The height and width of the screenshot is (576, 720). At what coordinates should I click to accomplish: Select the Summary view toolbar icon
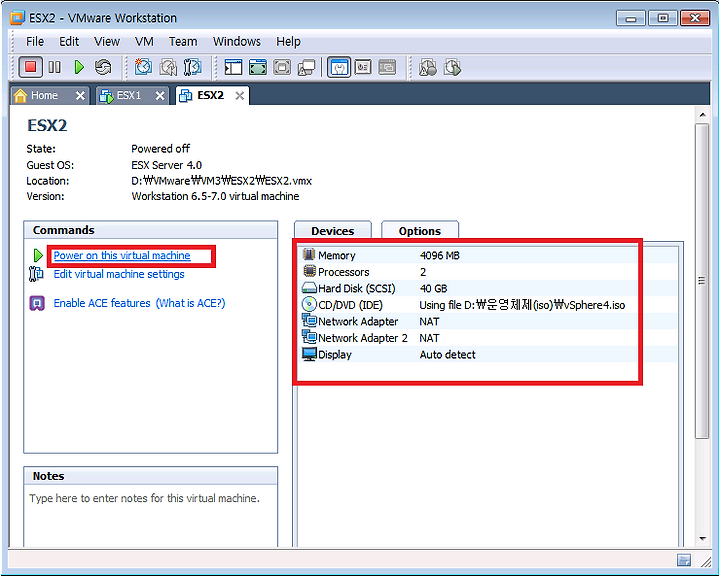(339, 67)
